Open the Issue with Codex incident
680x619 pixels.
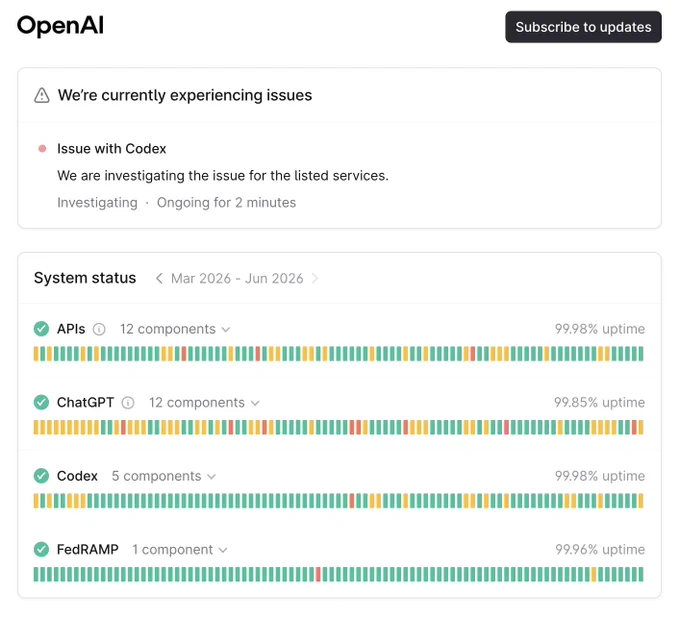click(111, 149)
